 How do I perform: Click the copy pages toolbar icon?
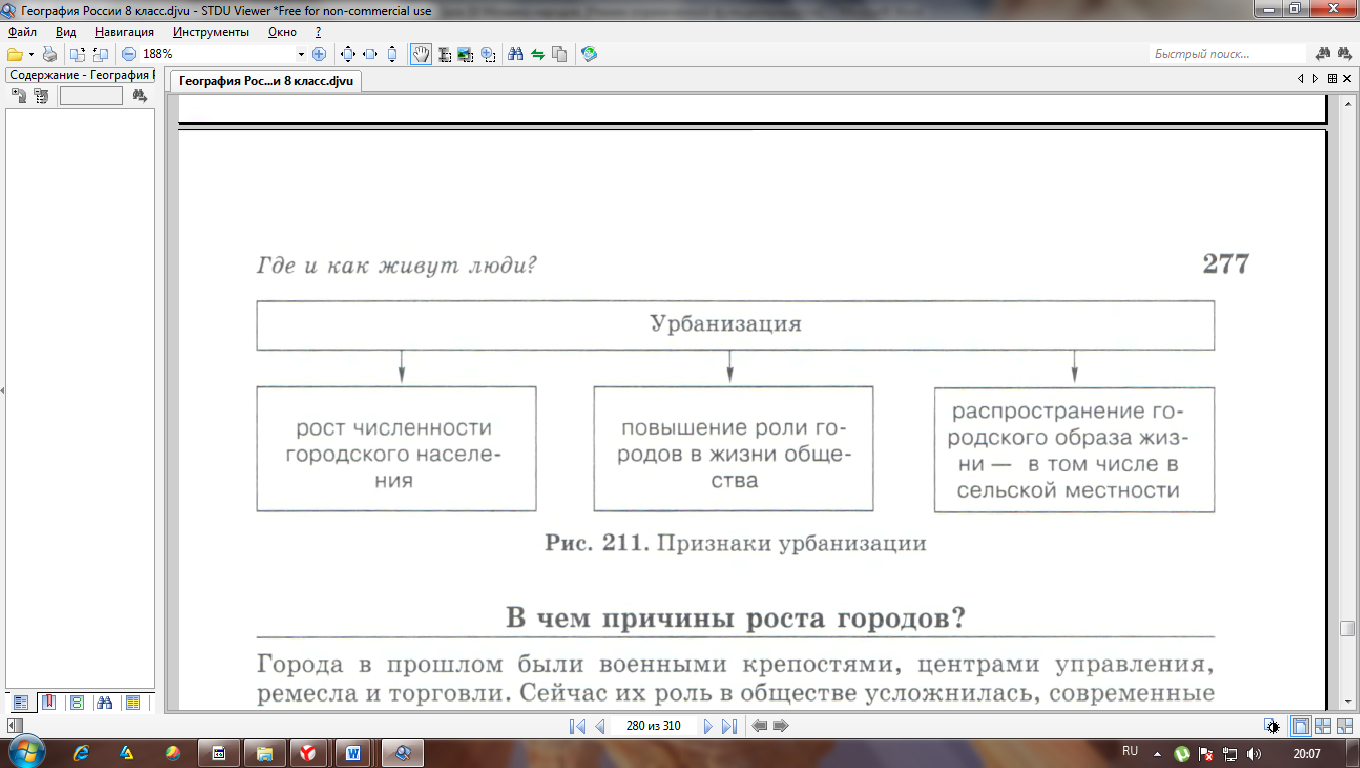559,54
